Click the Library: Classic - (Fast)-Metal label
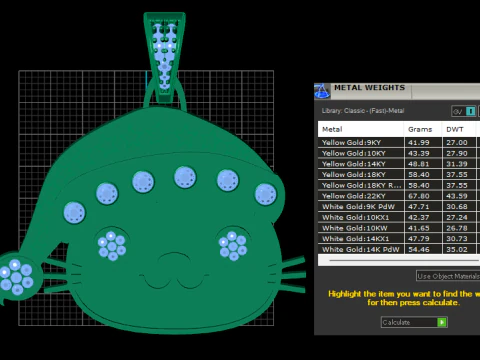480x360 pixels. 363,111
